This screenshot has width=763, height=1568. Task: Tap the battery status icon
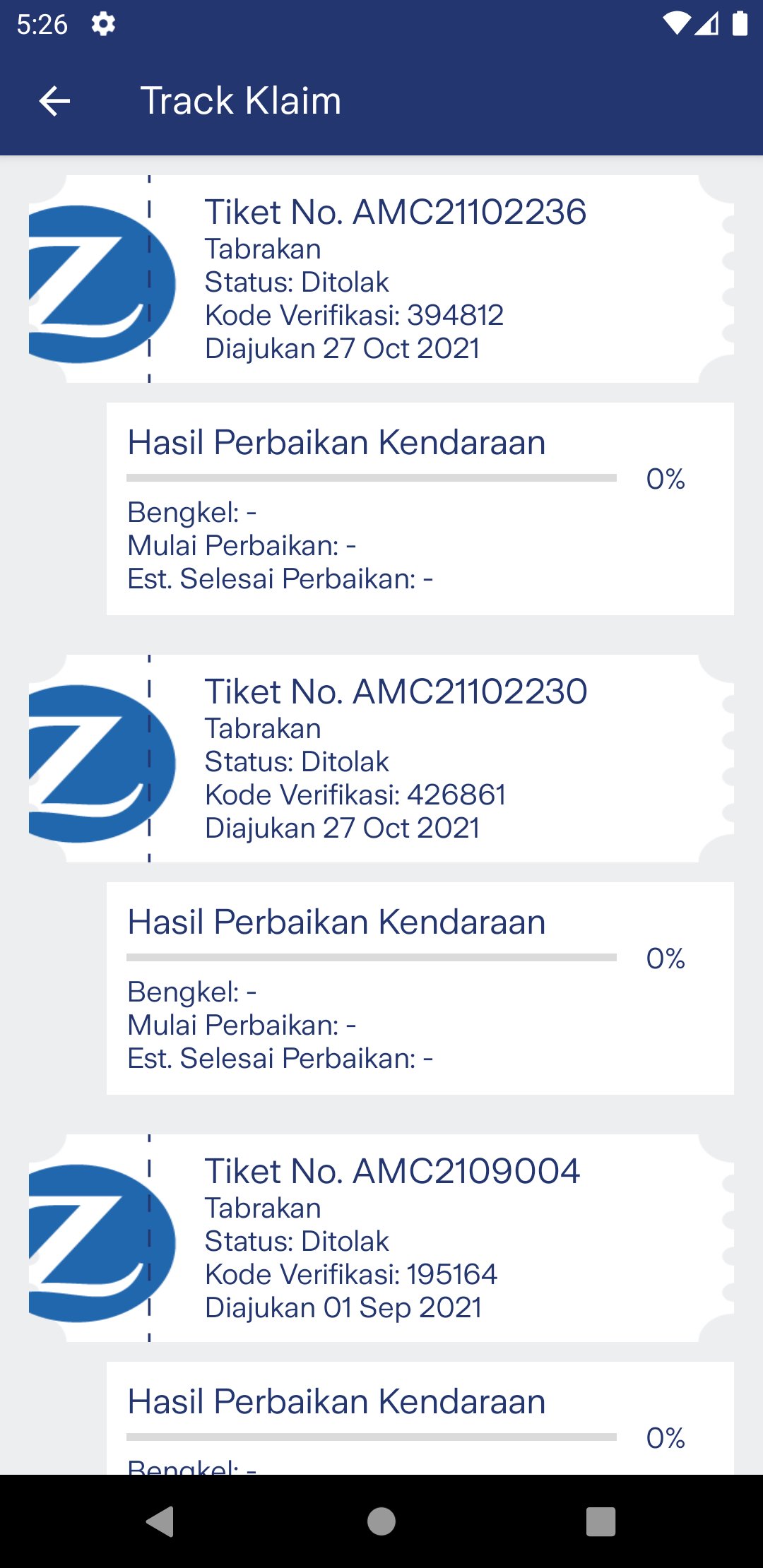(740, 24)
